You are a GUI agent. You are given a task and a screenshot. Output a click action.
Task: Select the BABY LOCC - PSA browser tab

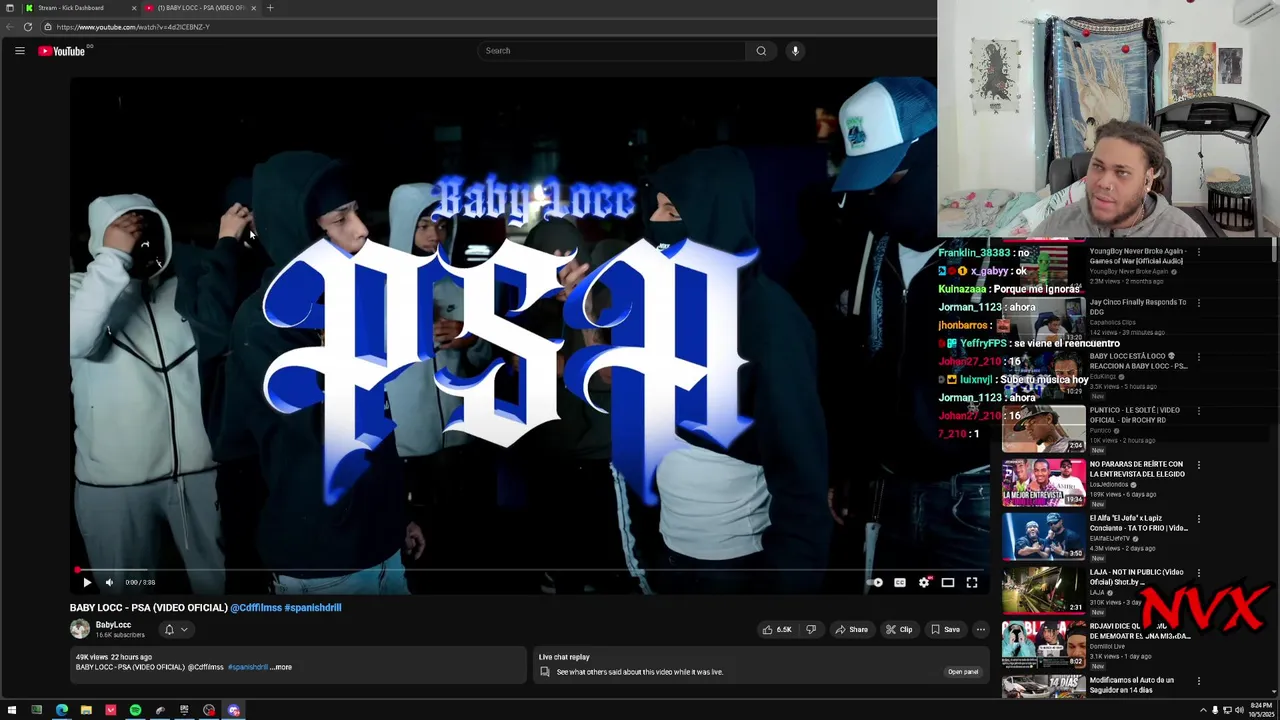[200, 8]
